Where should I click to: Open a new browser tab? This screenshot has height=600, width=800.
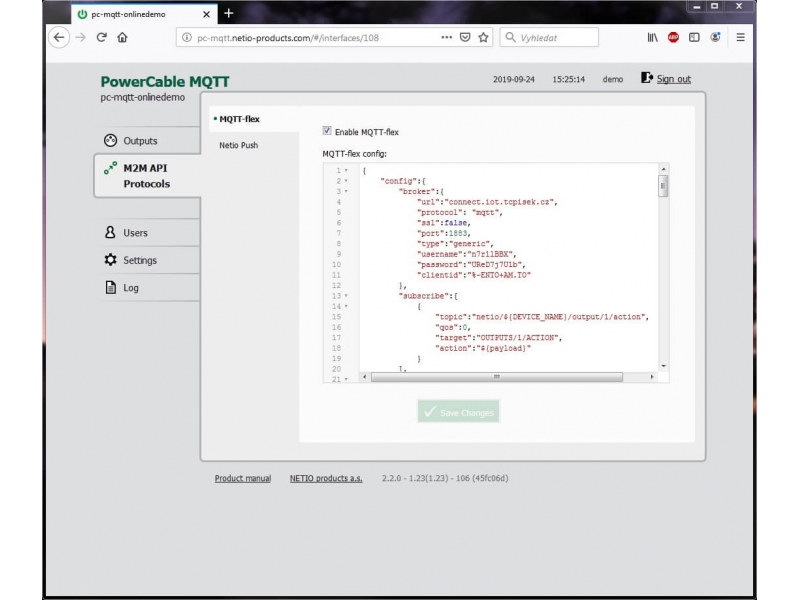coord(229,13)
